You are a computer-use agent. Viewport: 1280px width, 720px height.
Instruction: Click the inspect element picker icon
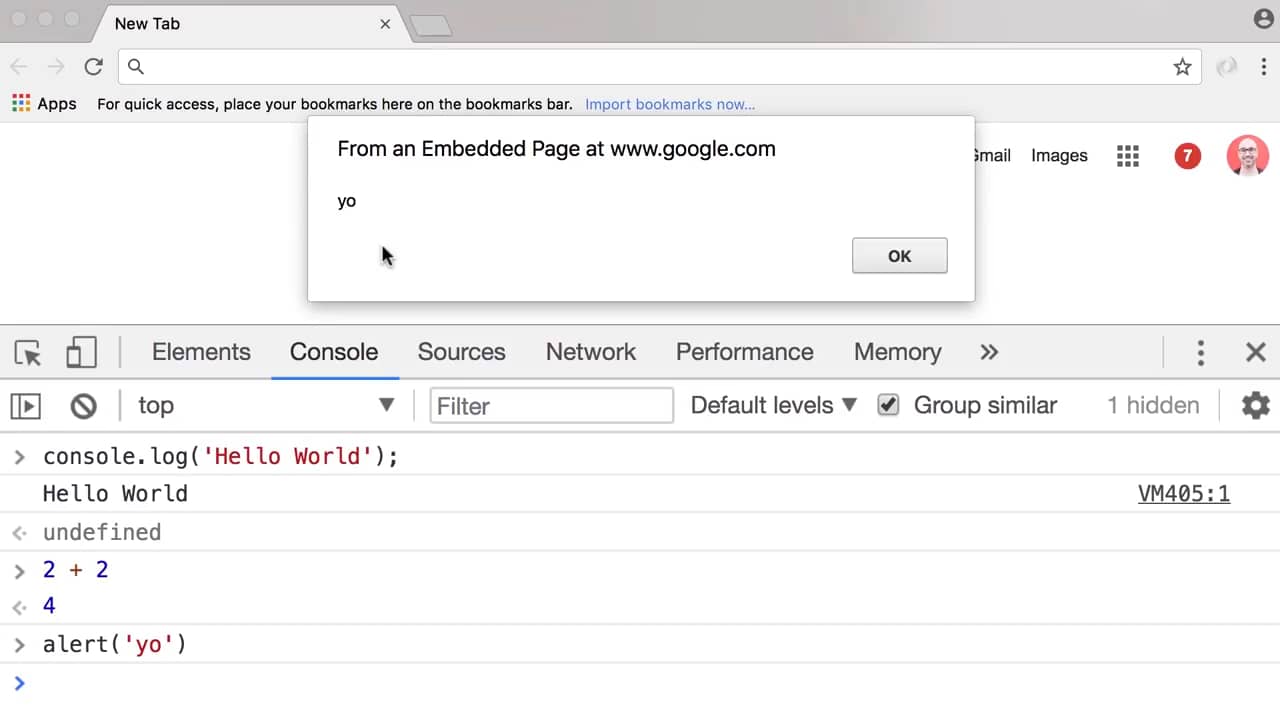(x=28, y=353)
